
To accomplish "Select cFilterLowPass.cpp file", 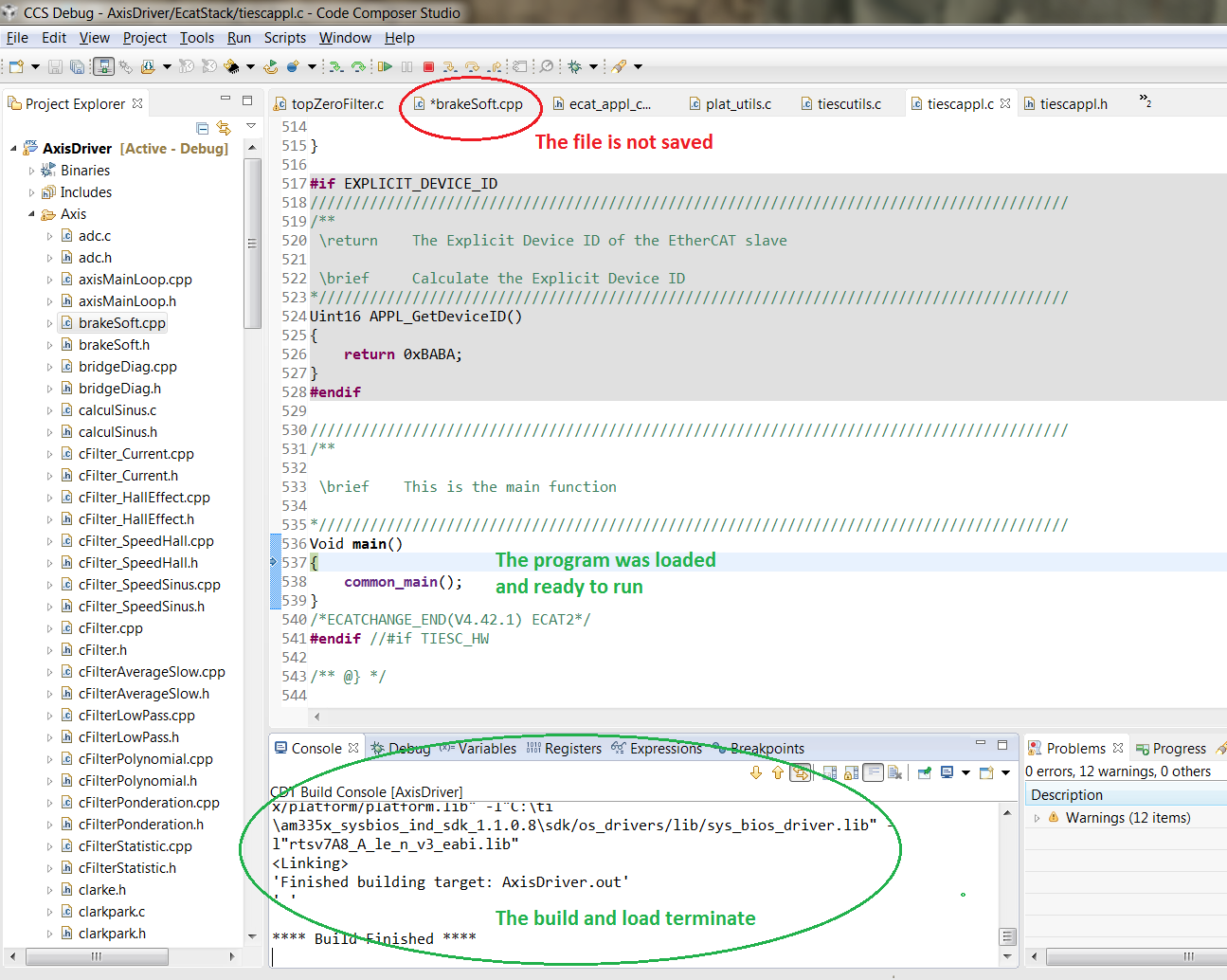I will click(136, 716).
